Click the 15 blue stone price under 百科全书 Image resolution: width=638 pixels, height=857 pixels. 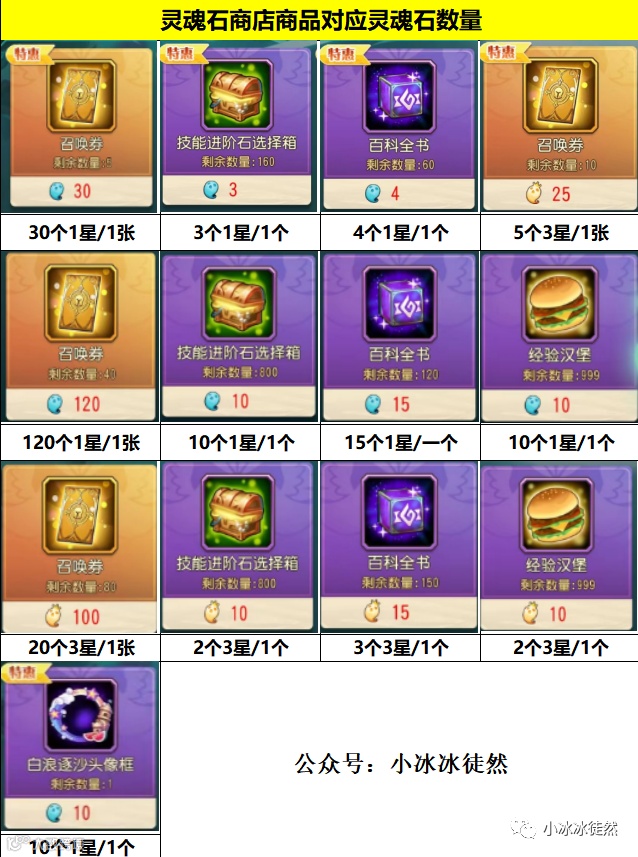(x=399, y=404)
